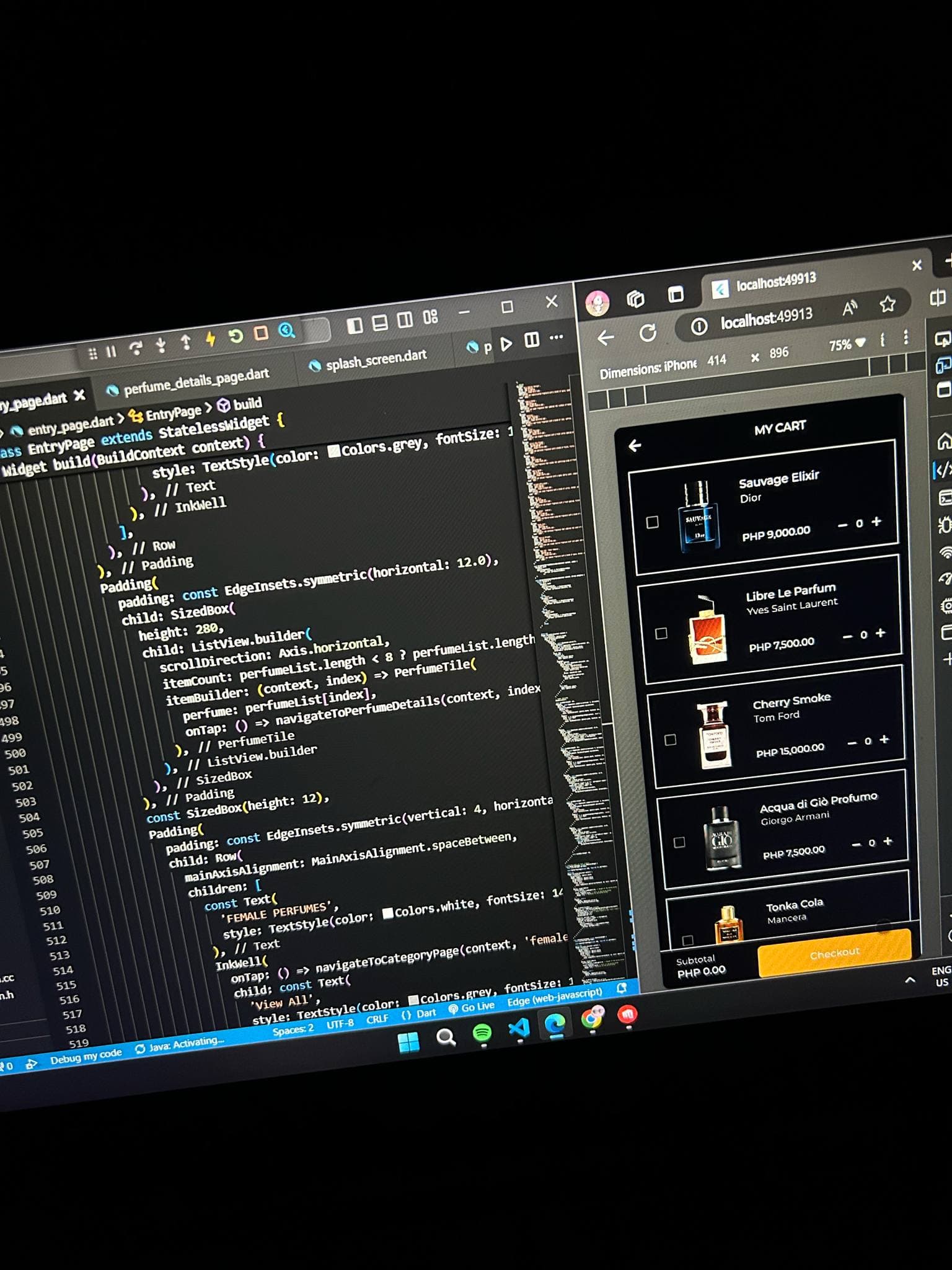Tick the Libre Le Parfum checkbox
Screen dimensions: 952x1270
tap(661, 633)
